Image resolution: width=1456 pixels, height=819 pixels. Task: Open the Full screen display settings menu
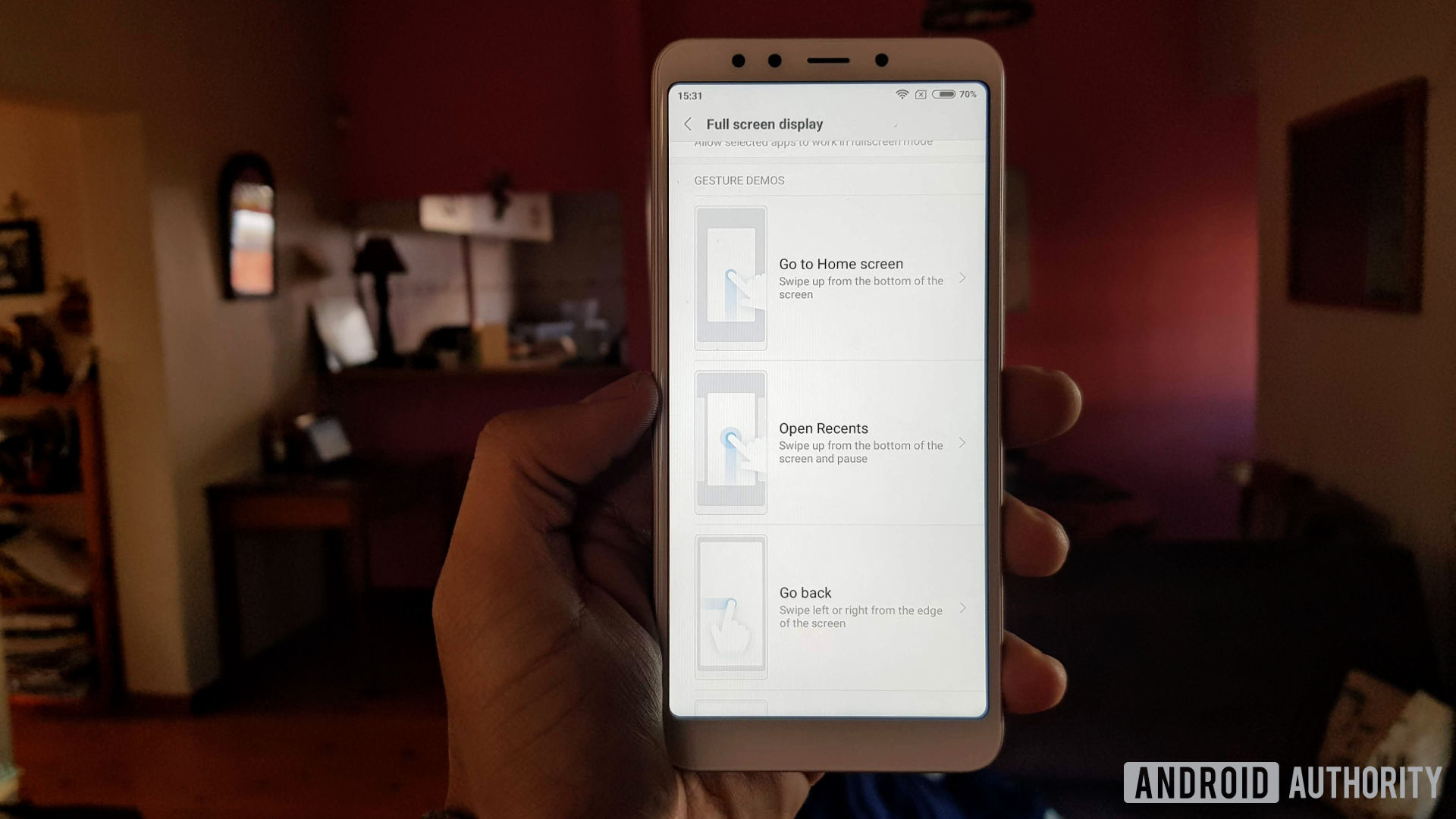click(x=762, y=124)
